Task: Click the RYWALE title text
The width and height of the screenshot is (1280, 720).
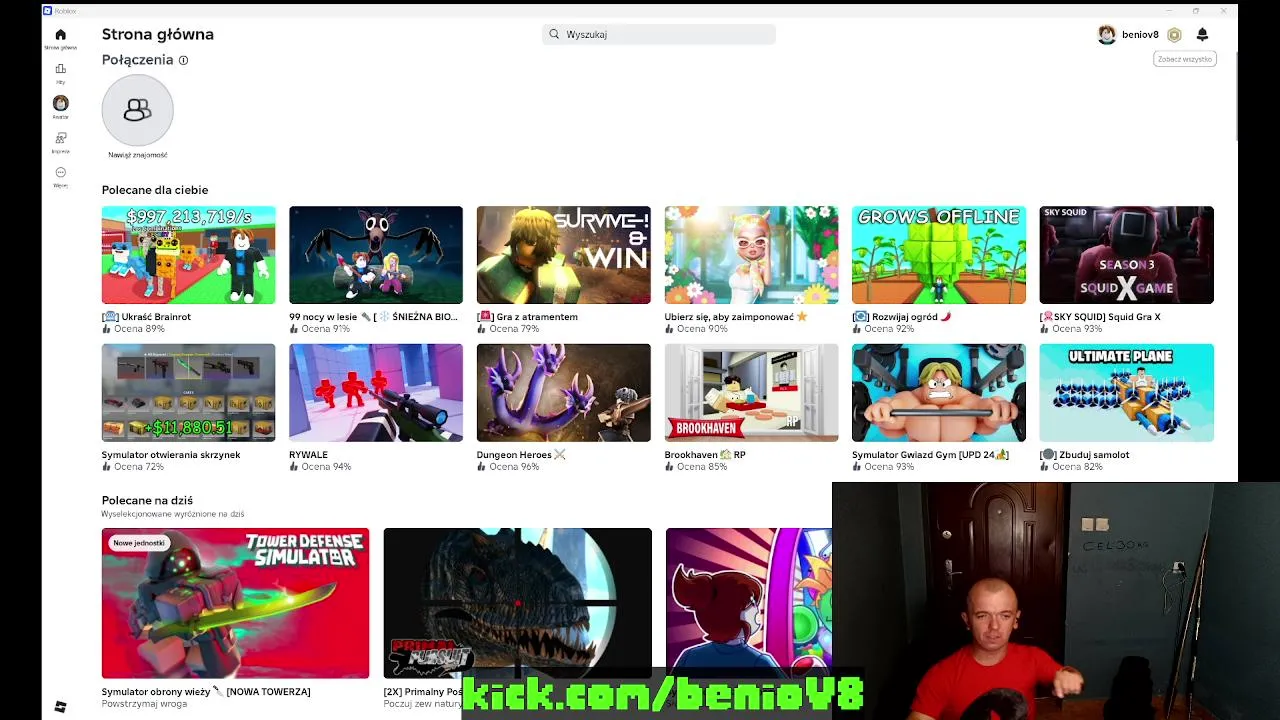Action: 308,455
